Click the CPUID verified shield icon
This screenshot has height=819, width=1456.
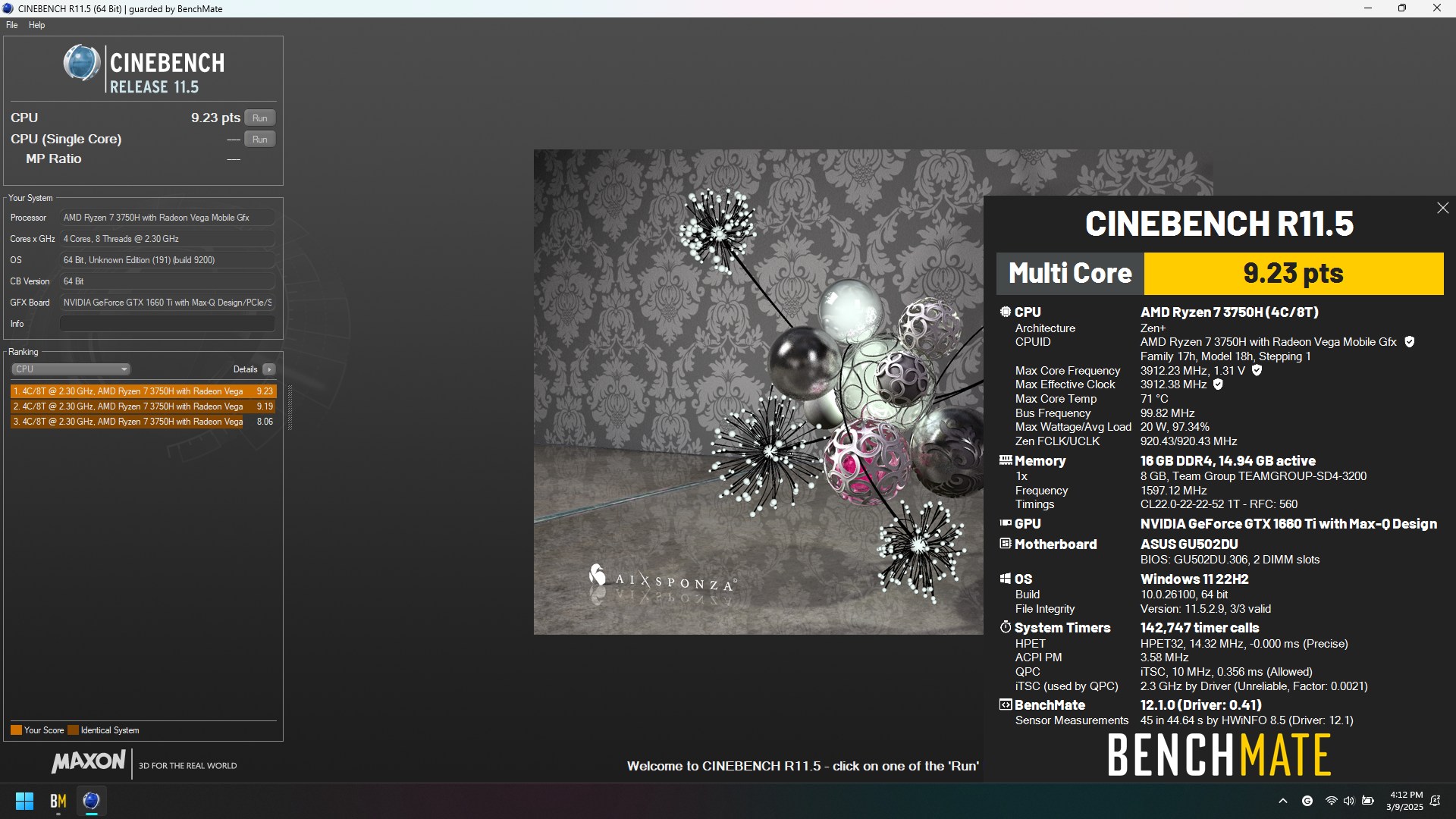pos(1410,342)
